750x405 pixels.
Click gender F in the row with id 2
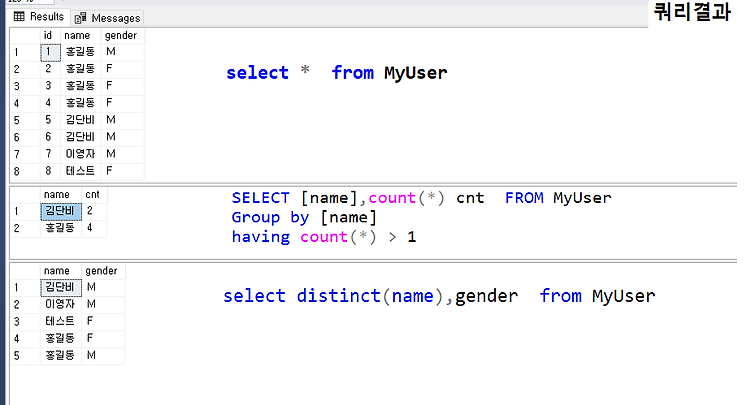123,69
